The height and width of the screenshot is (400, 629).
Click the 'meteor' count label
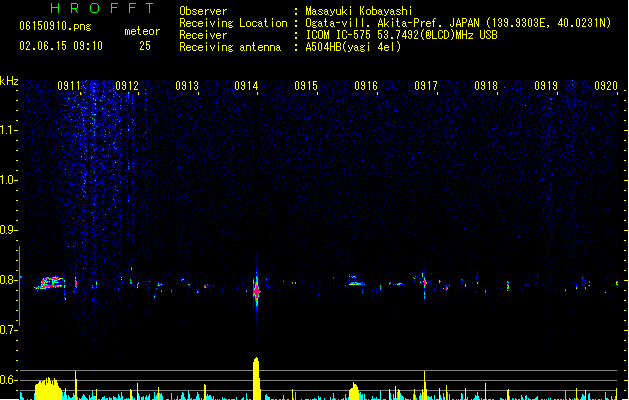(x=142, y=31)
